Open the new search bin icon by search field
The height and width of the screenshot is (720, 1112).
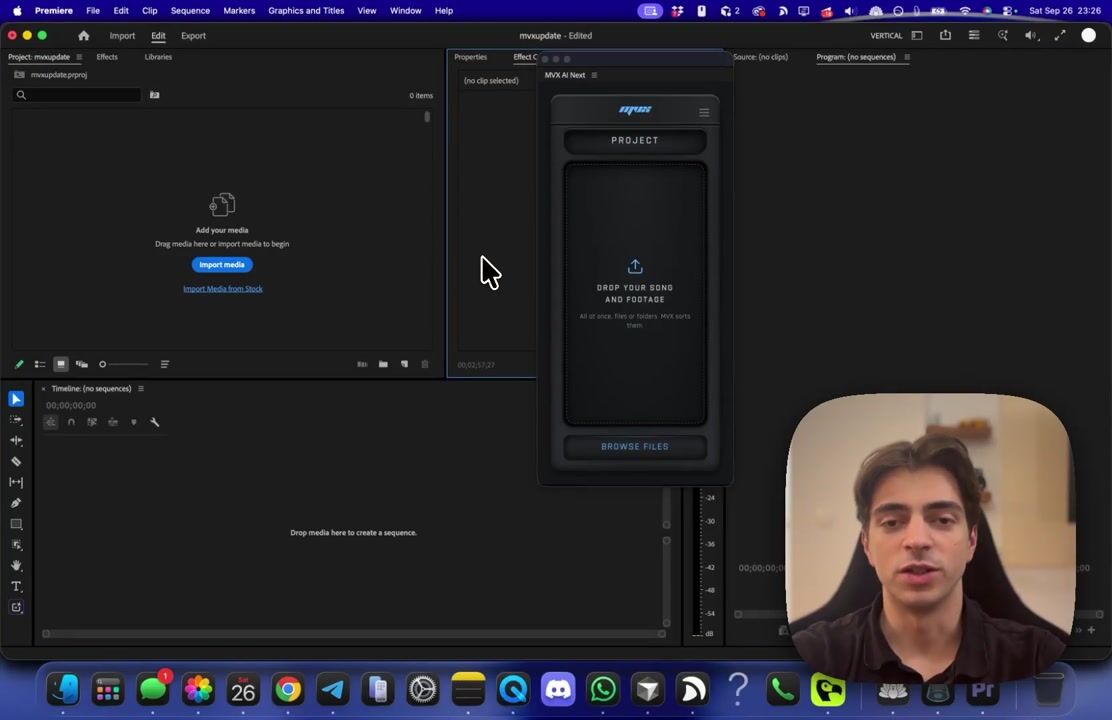(155, 95)
